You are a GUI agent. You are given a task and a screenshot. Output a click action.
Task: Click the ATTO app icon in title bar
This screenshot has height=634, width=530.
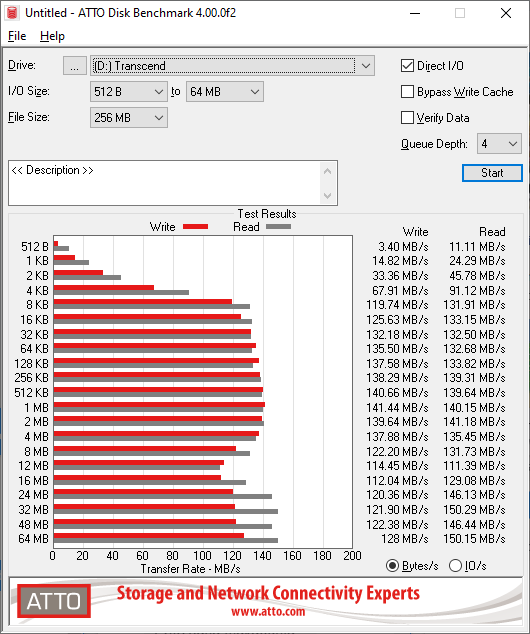click(12, 13)
